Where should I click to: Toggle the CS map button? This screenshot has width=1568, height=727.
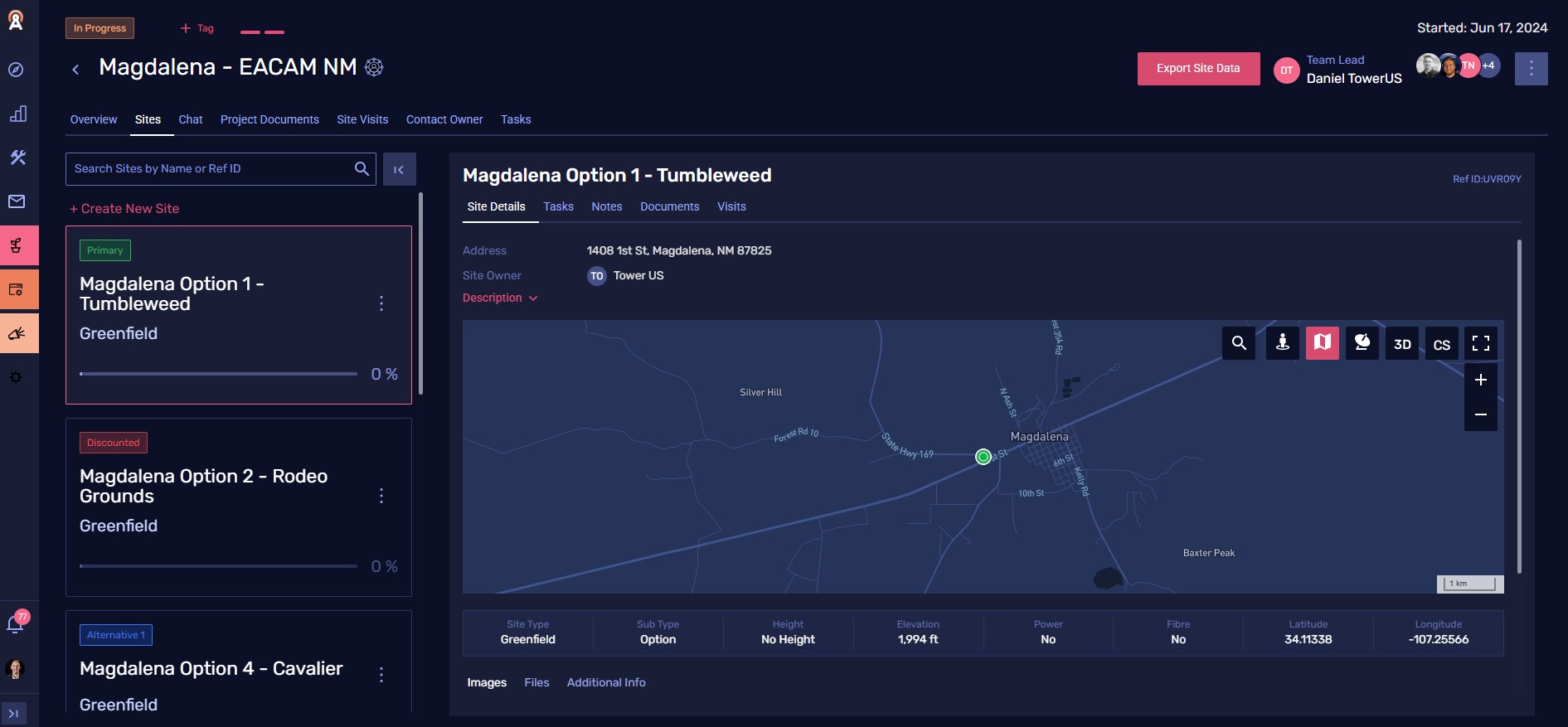point(1442,343)
